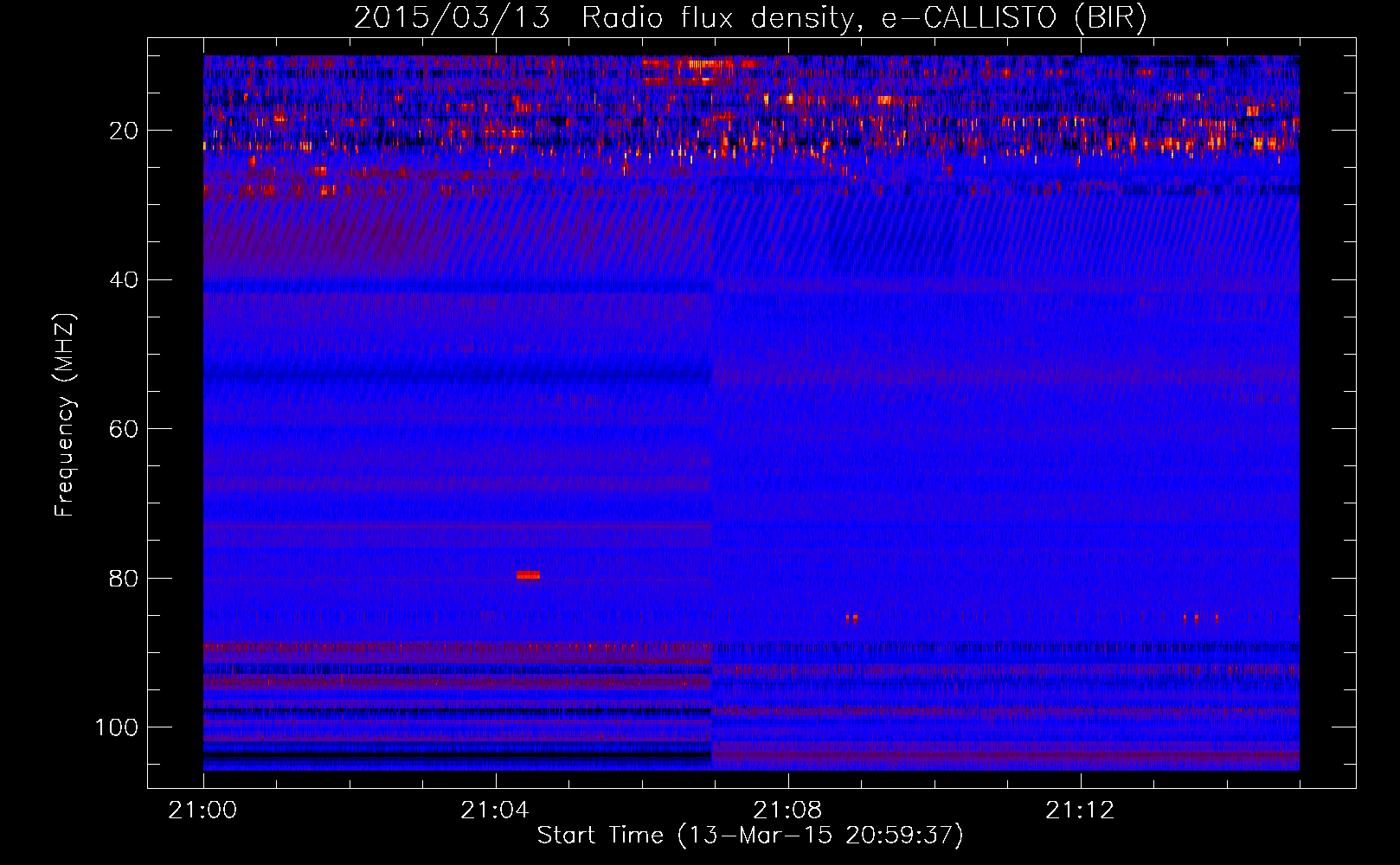
Task: Click the 21:04 time tick label
Action: coord(495,811)
